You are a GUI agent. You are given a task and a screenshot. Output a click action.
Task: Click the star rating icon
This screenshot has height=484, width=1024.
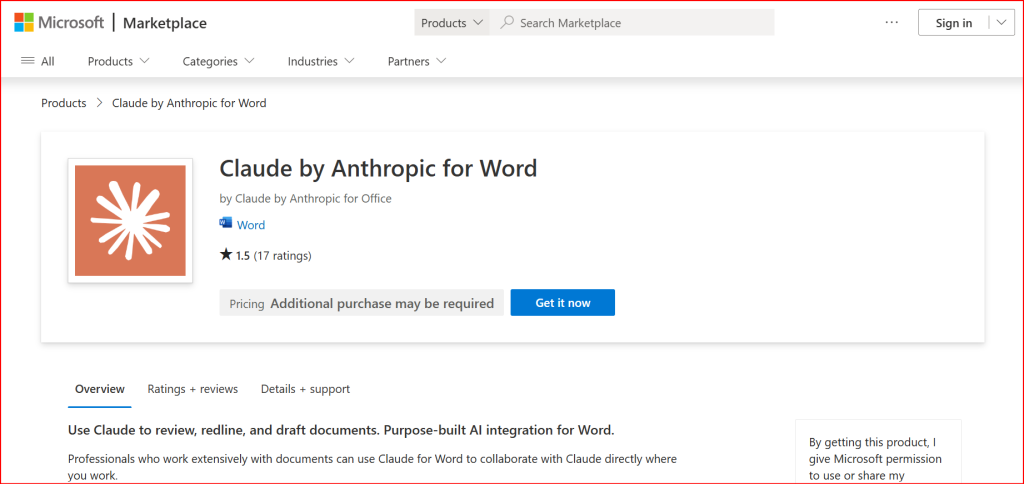point(226,255)
